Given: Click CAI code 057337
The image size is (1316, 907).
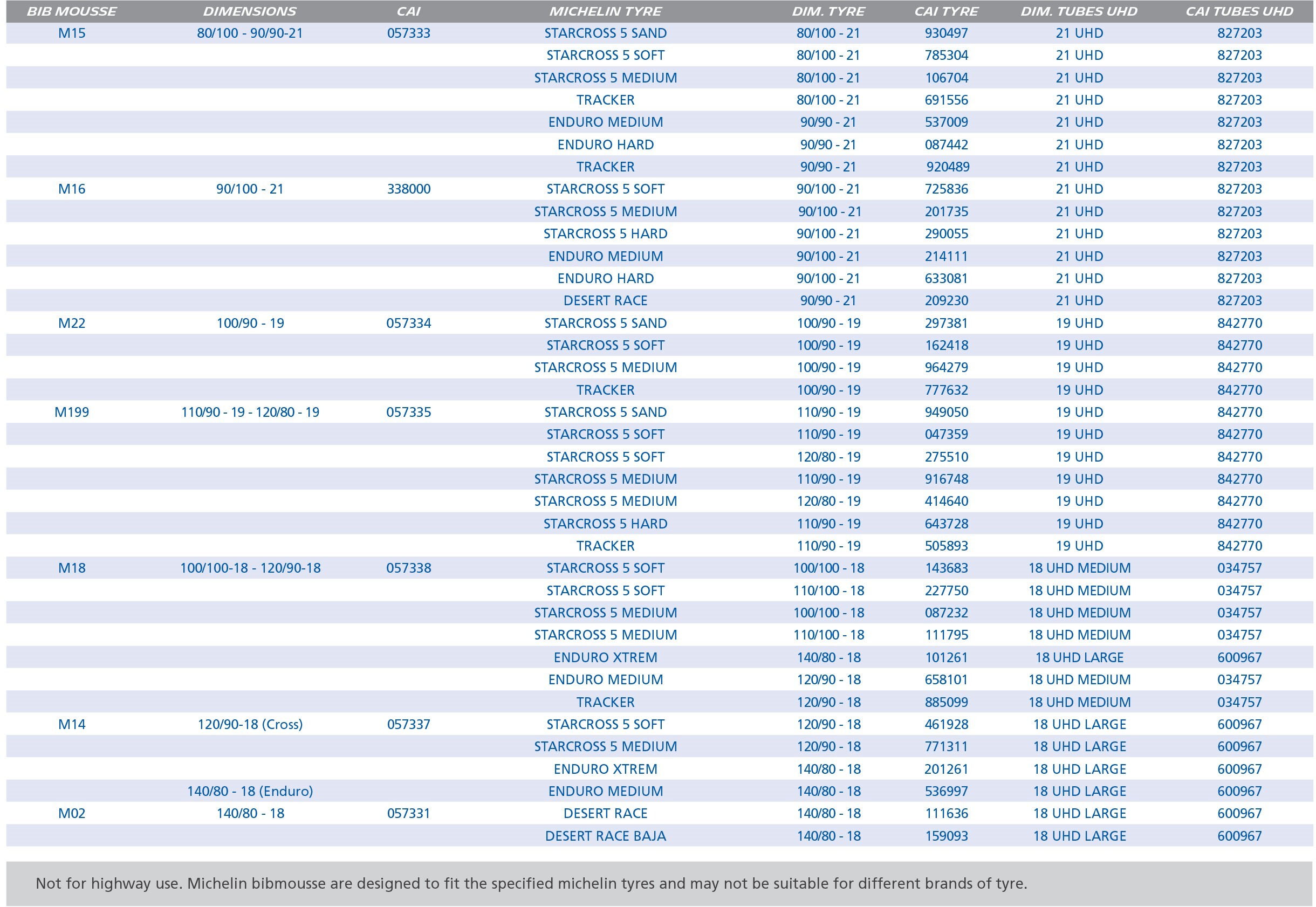Looking at the screenshot, I should tap(408, 724).
